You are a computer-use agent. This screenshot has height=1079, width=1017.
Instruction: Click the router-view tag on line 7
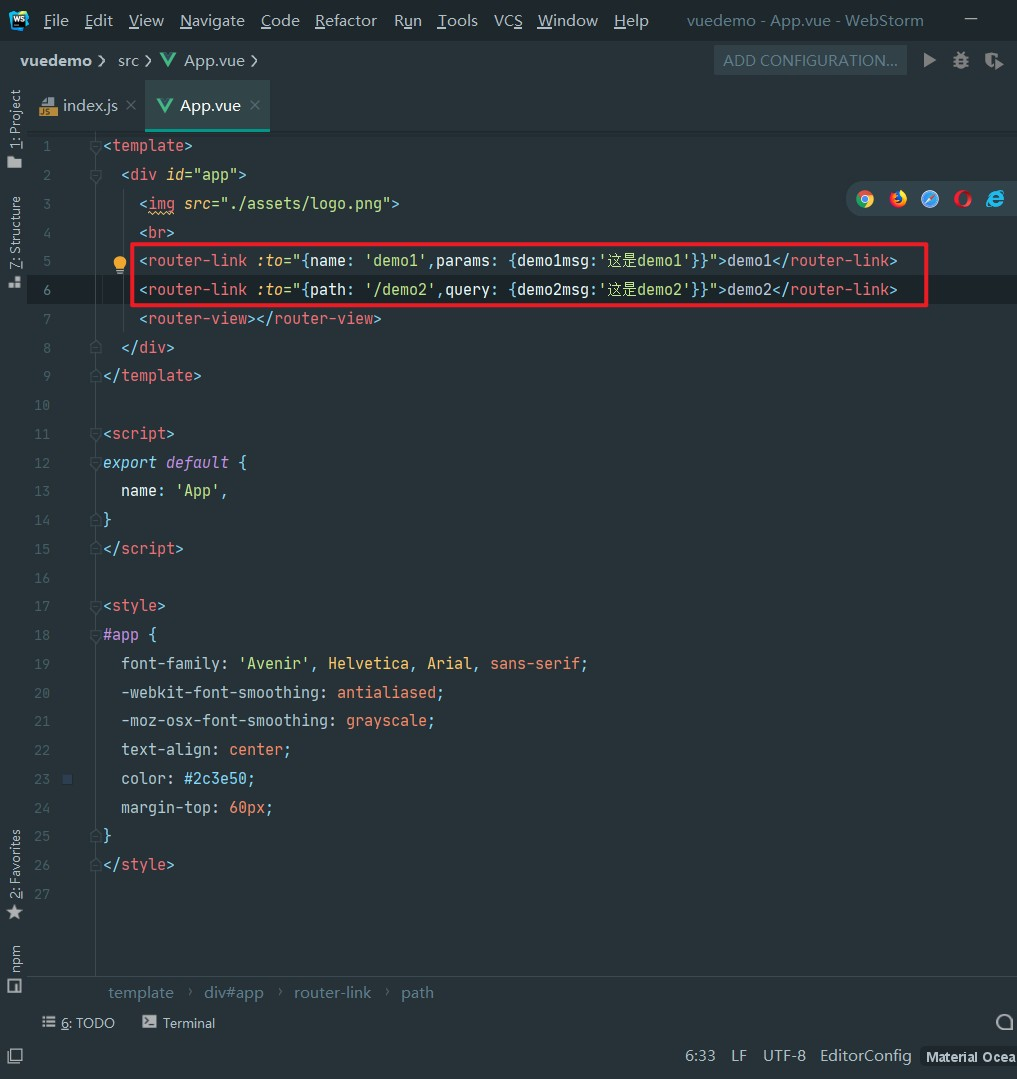pyautogui.click(x=260, y=319)
